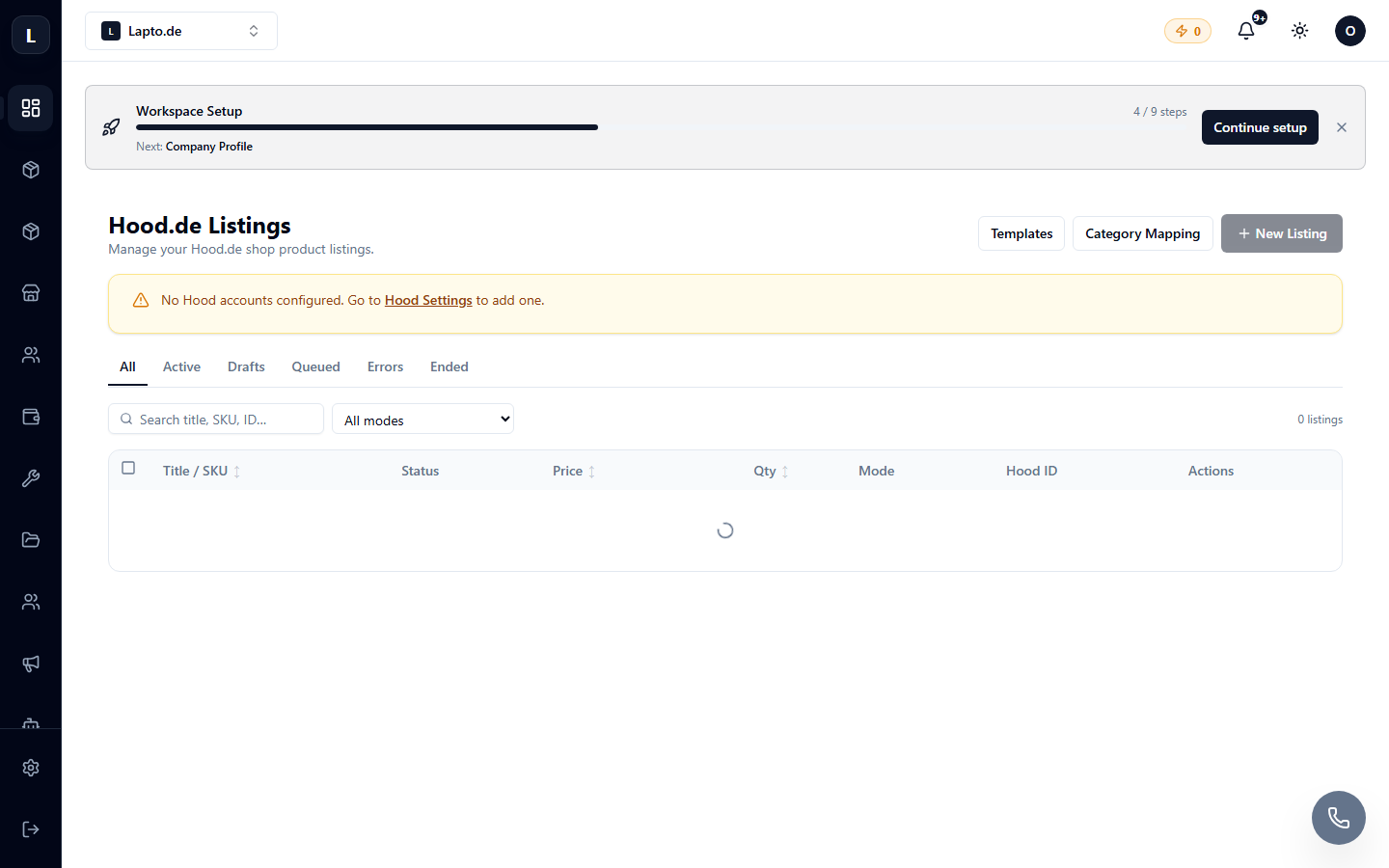This screenshot has width=1389, height=868.
Task: Switch to the Active tab
Action: pos(181,366)
